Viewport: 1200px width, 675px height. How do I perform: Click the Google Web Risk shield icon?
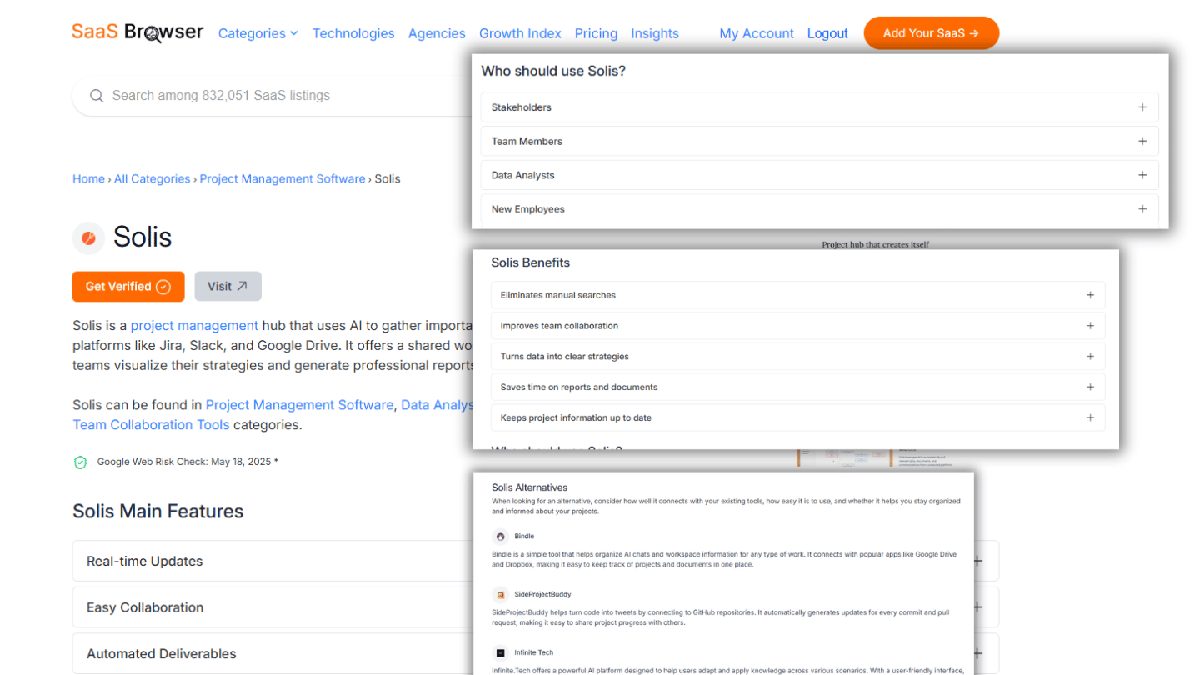click(81, 462)
